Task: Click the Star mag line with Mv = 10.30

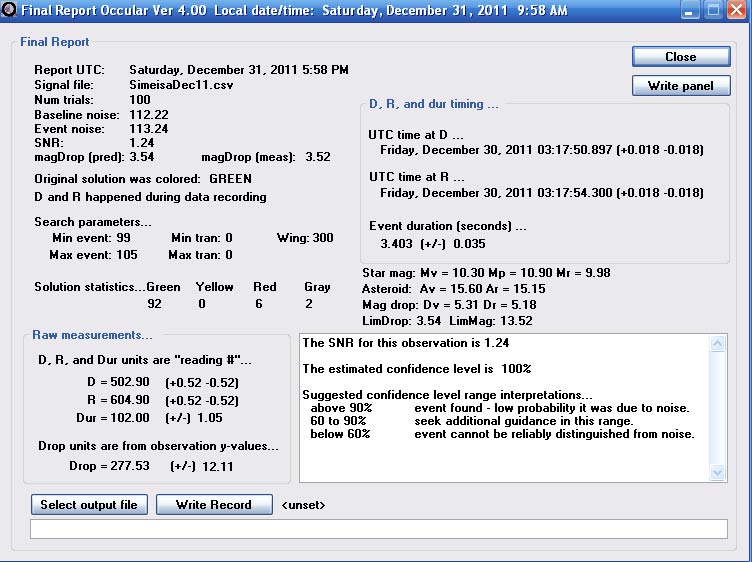Action: [x=486, y=273]
